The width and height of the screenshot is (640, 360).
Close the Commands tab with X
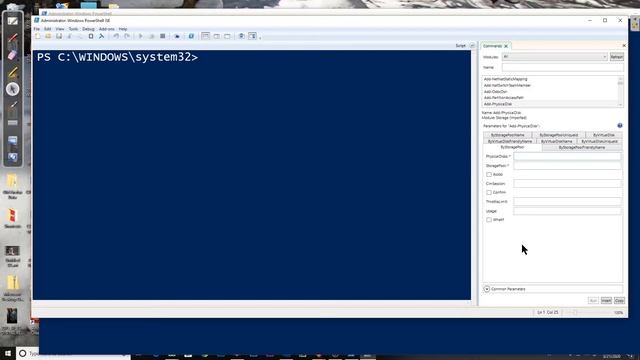[x=506, y=46]
